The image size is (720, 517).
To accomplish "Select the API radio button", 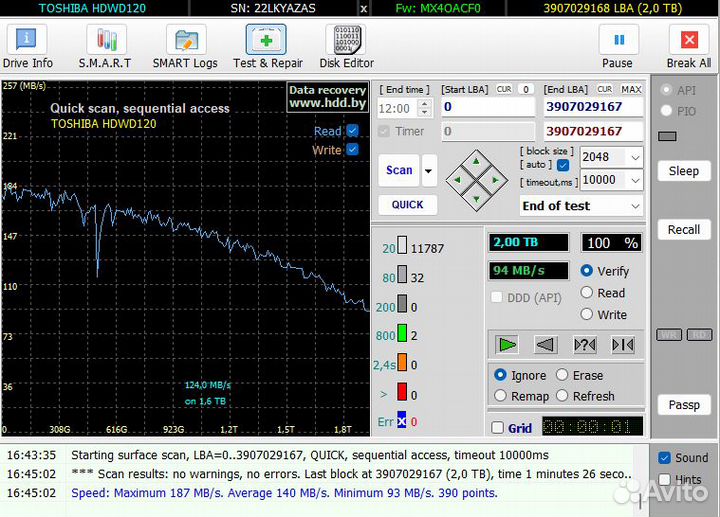I will click(666, 90).
